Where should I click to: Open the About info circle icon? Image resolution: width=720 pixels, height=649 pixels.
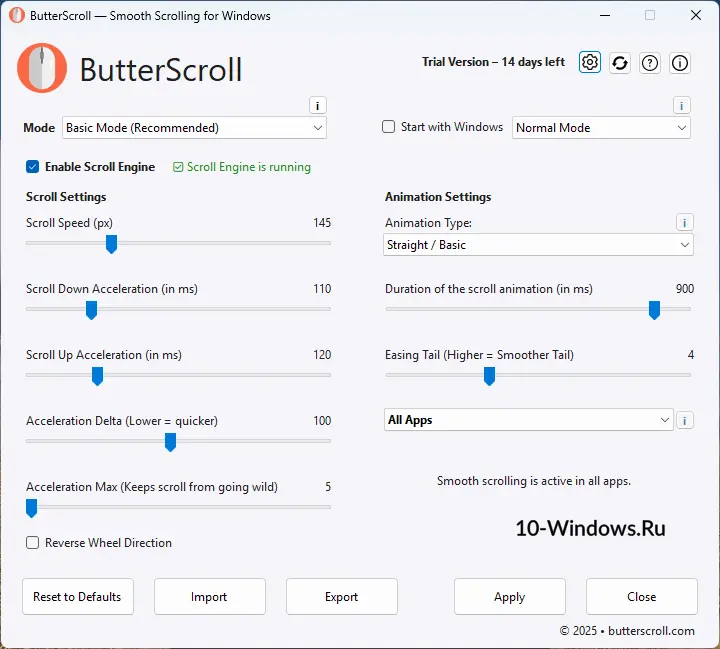(x=680, y=63)
